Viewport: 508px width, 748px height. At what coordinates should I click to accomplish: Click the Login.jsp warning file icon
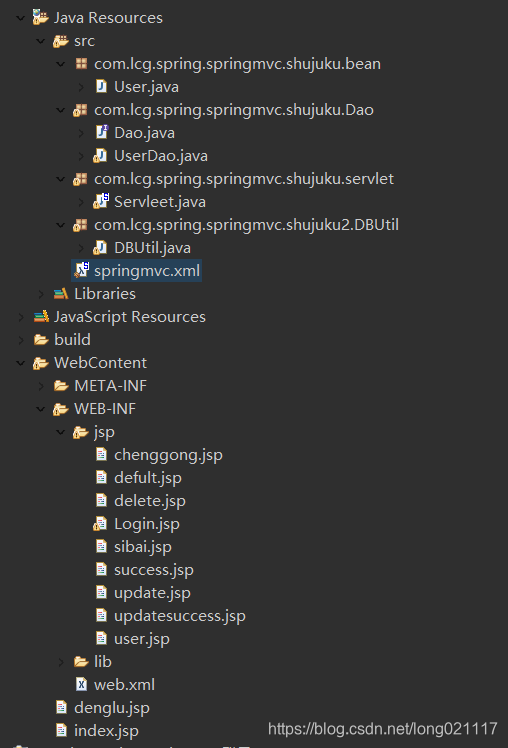[100, 524]
